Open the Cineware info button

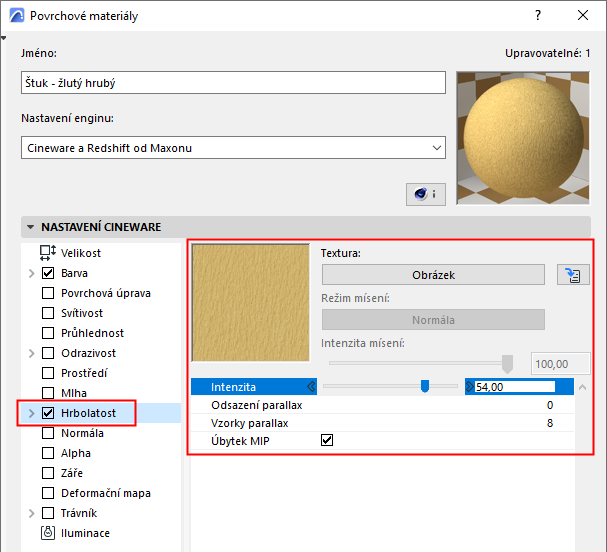click(x=425, y=194)
